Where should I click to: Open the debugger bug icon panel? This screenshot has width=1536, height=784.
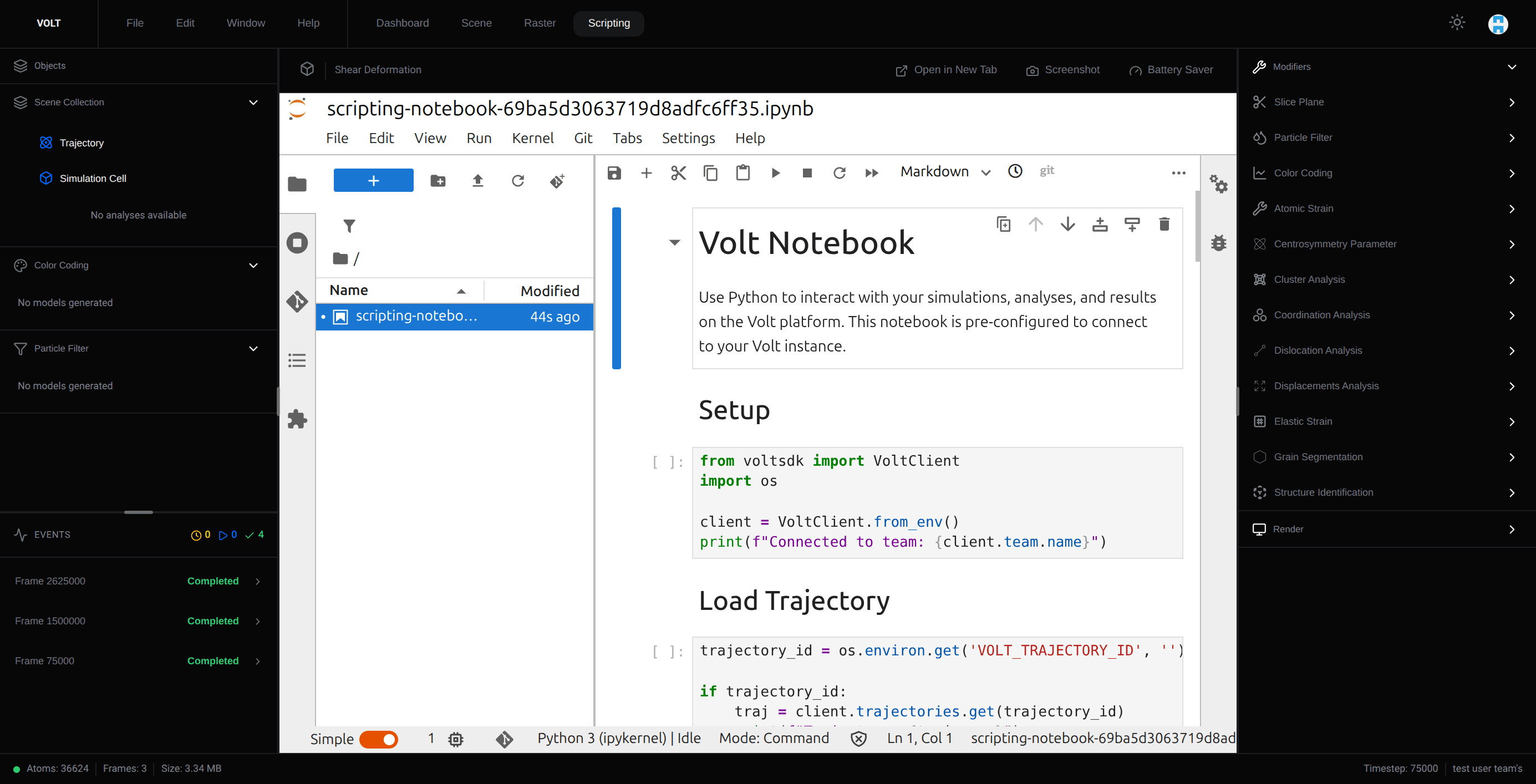pyautogui.click(x=1219, y=243)
